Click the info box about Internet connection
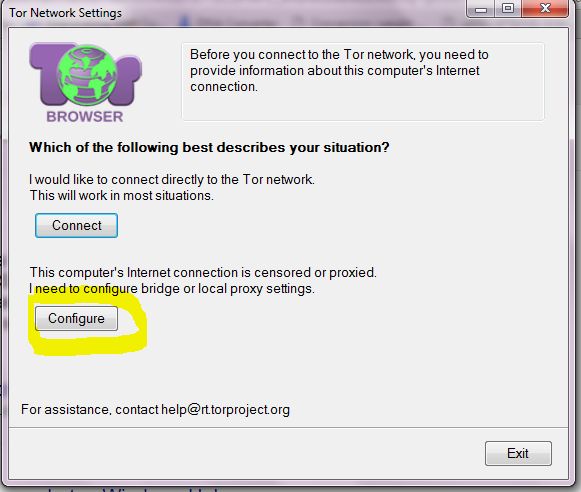Screen dimensions: 581x492 363,81
